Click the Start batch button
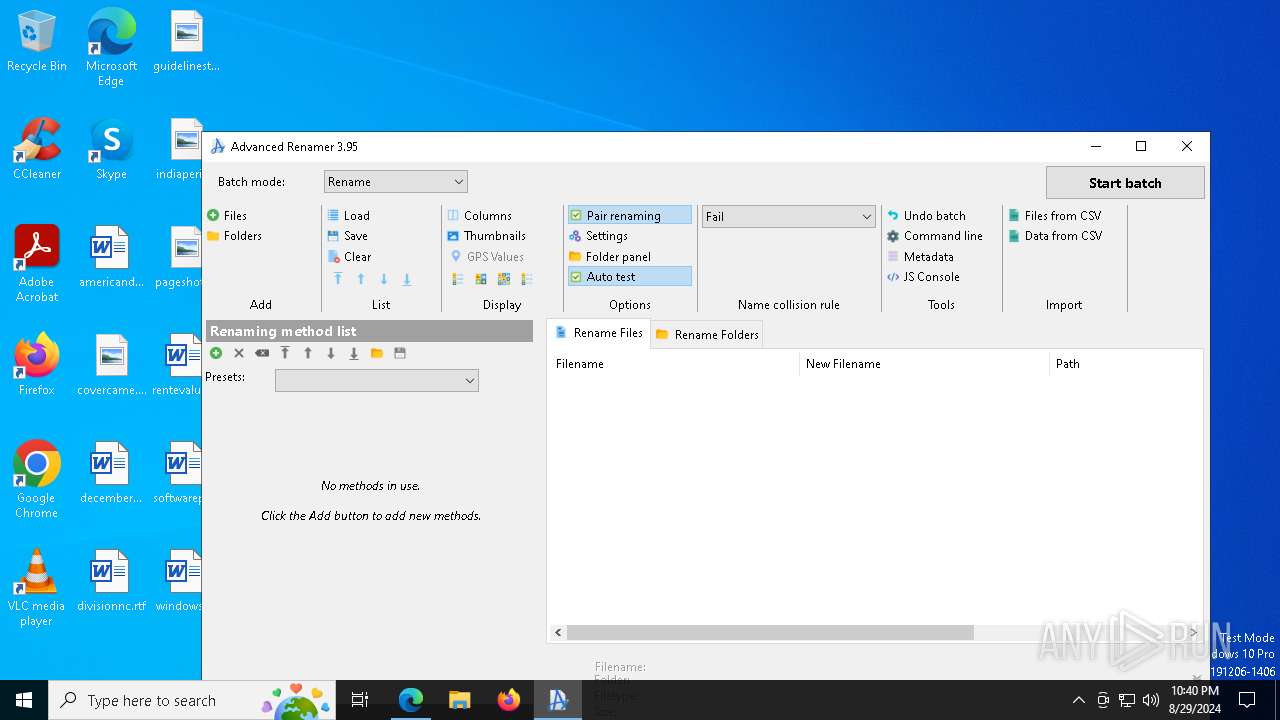Image resolution: width=1280 pixels, height=720 pixels. tap(1125, 183)
